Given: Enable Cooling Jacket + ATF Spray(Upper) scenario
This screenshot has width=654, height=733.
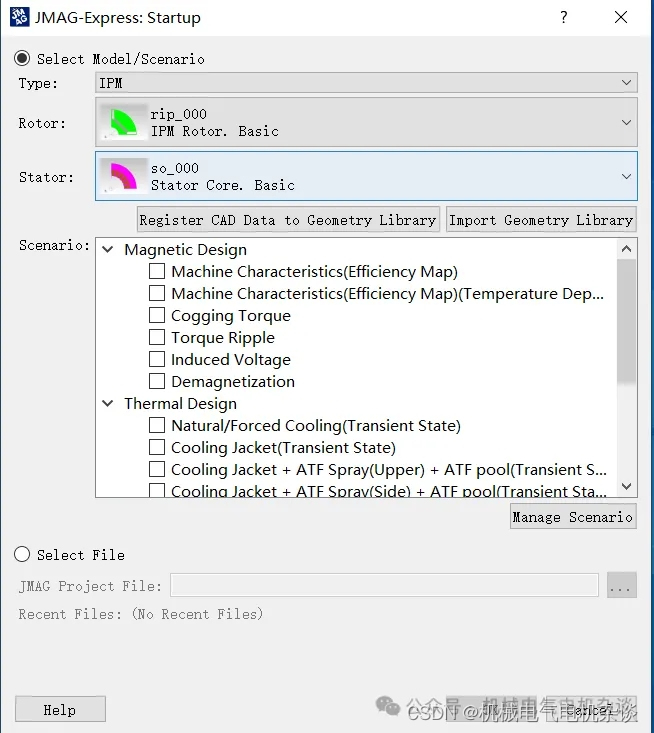Looking at the screenshot, I should tap(157, 469).
